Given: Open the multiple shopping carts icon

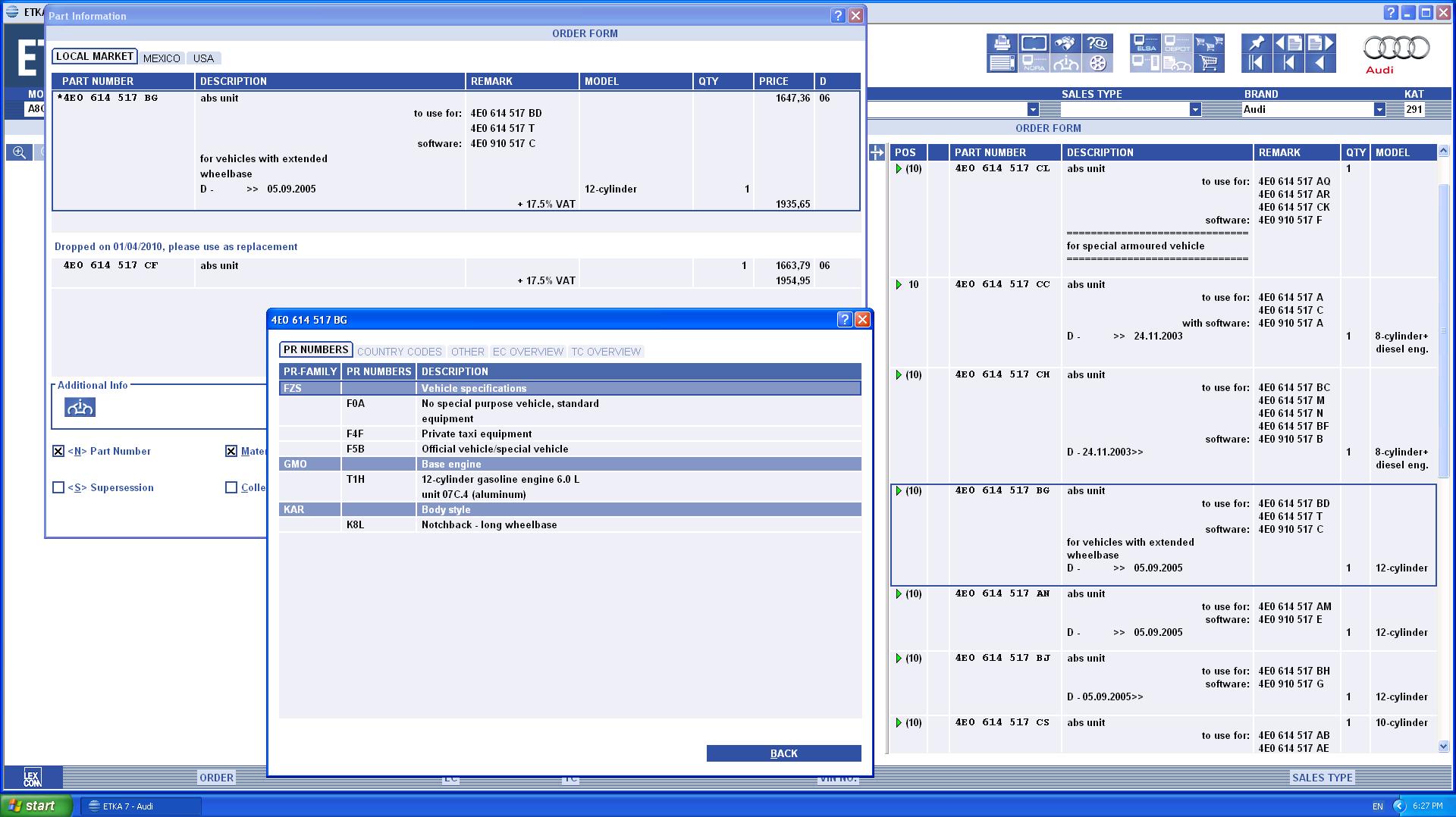Looking at the screenshot, I should coord(1209,43).
